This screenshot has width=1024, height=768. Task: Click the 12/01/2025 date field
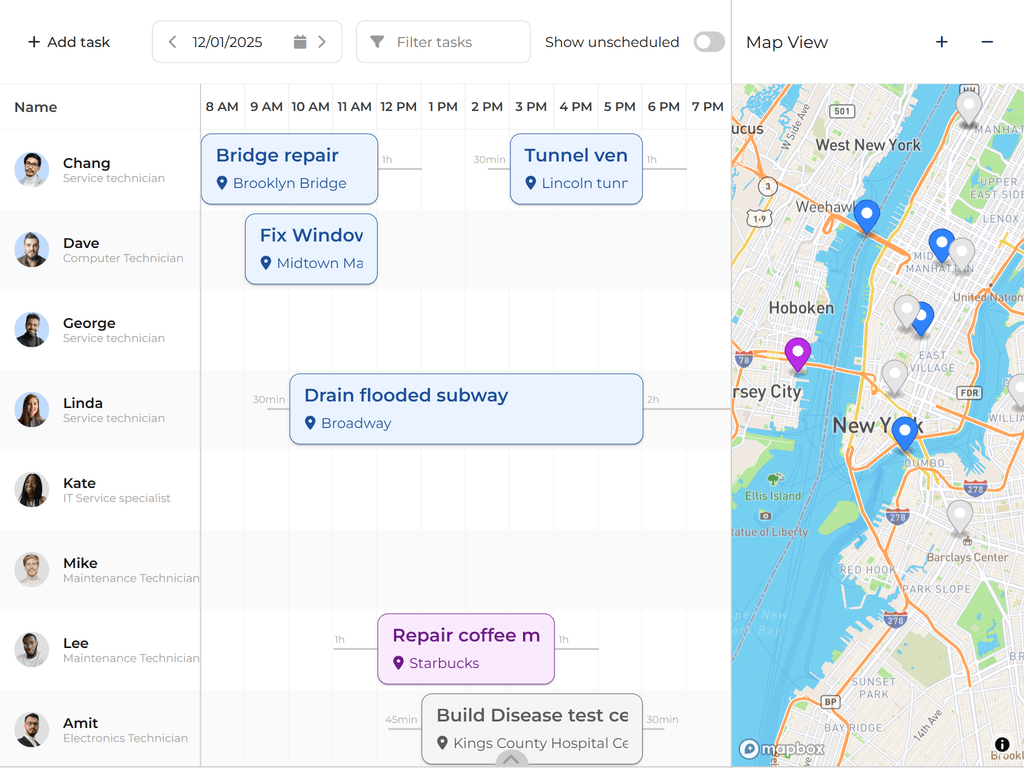pyautogui.click(x=228, y=42)
